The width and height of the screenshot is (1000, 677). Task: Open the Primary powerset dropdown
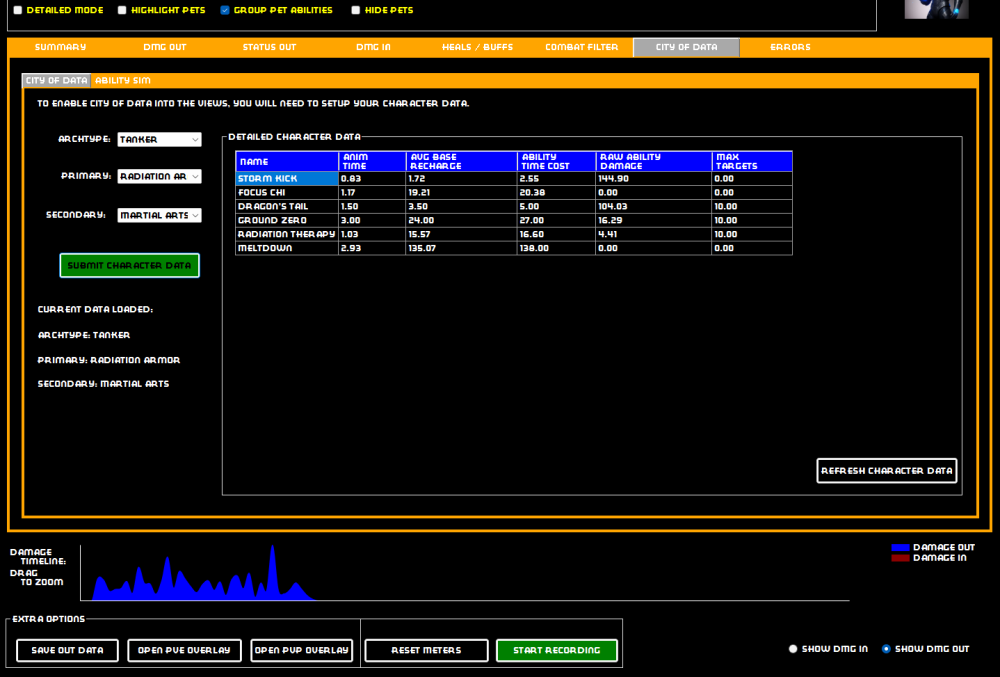click(x=159, y=176)
